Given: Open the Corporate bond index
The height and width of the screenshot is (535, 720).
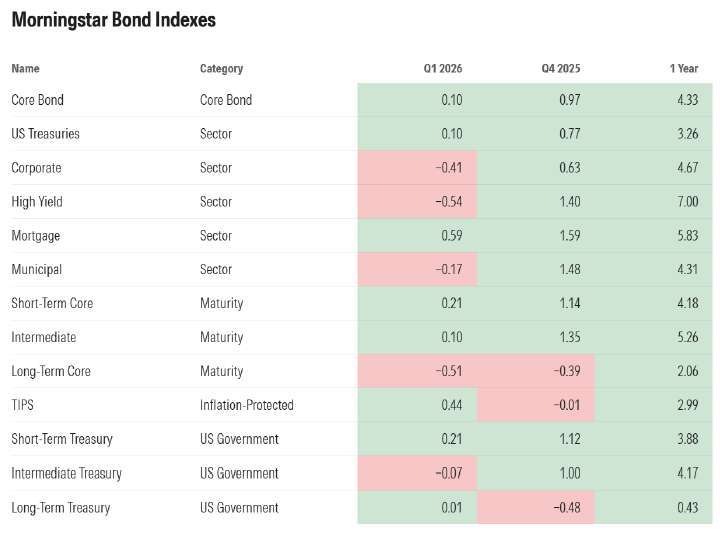Looking at the screenshot, I should [36, 168].
